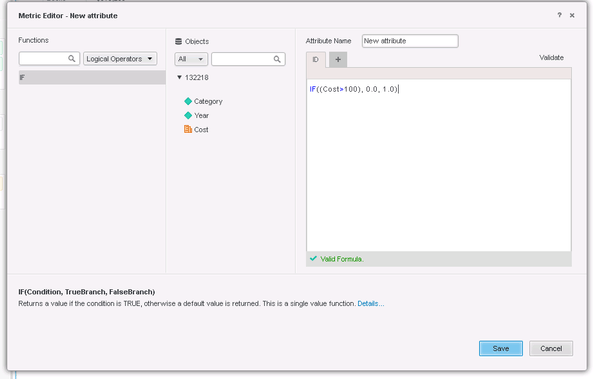Screen dimensions: 600x379
Task: Select the Cost metric icon
Action: pos(188,129)
